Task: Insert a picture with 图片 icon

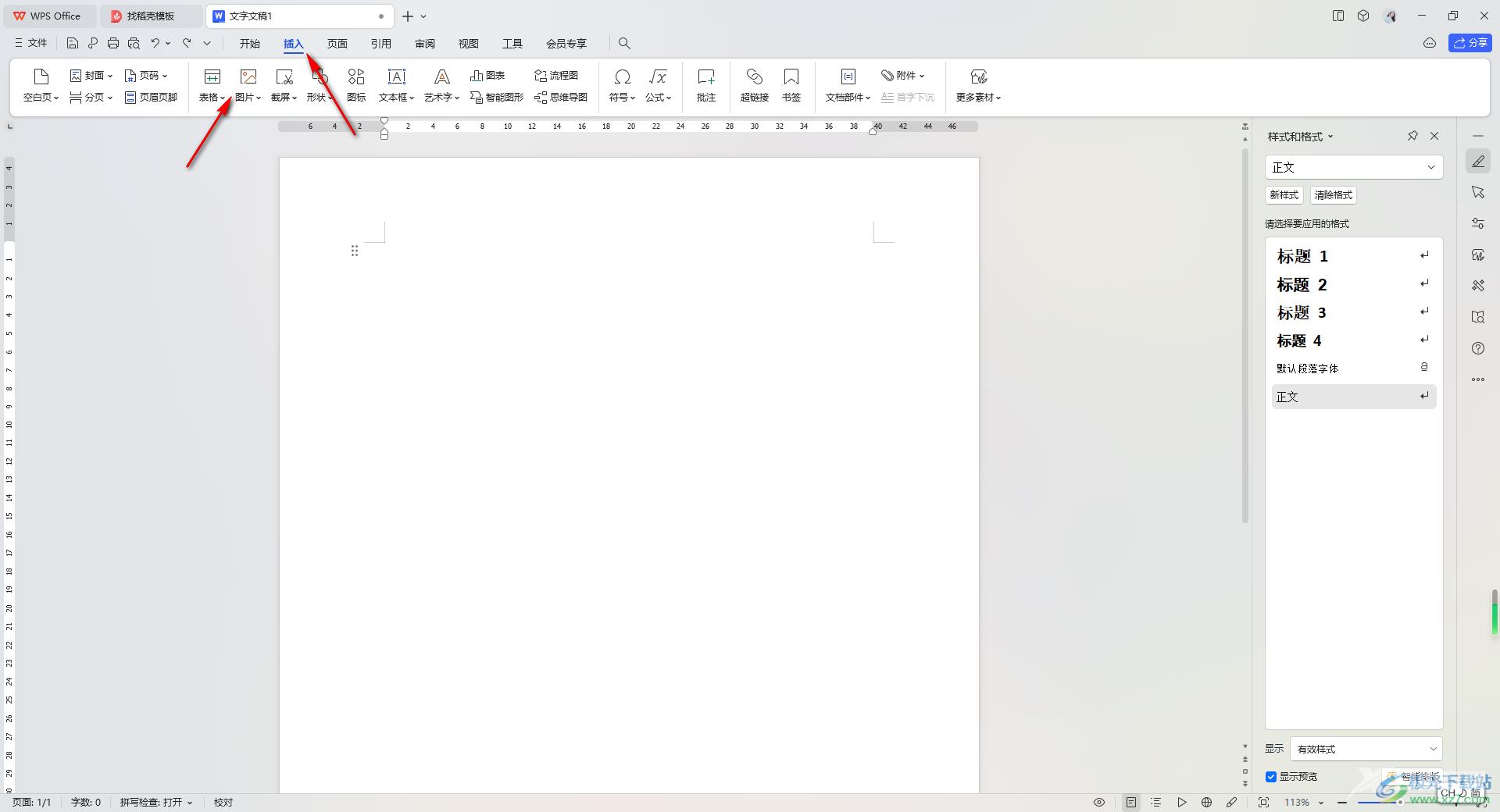Action: click(248, 85)
